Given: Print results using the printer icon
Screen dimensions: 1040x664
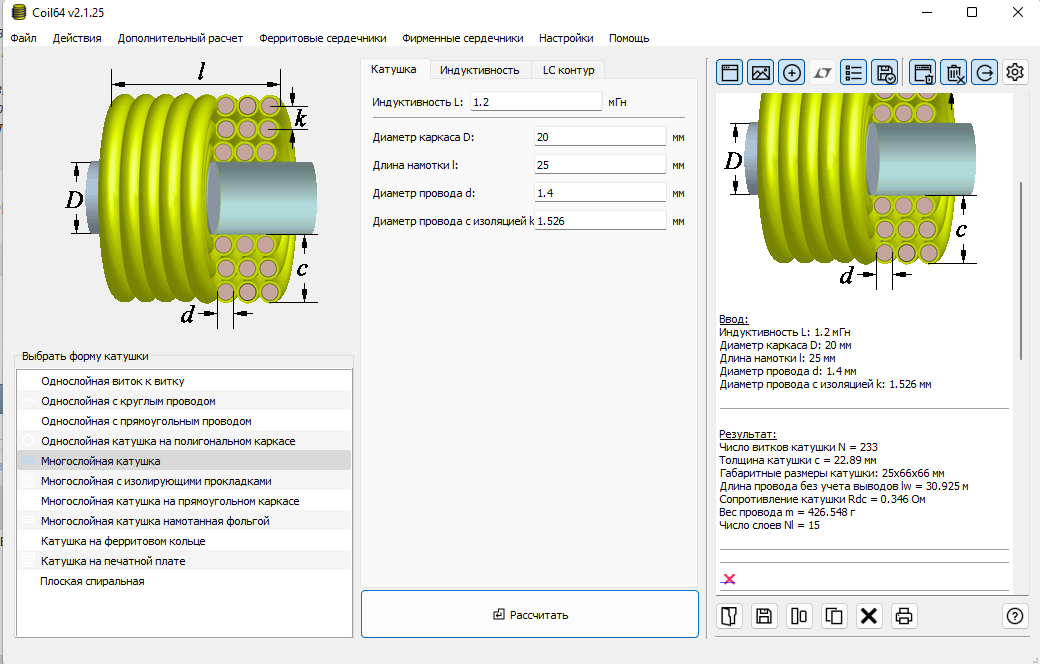Looking at the screenshot, I should pos(903,616).
